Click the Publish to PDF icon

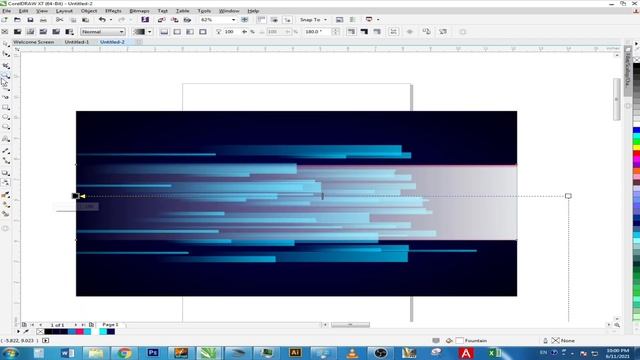coord(187,20)
